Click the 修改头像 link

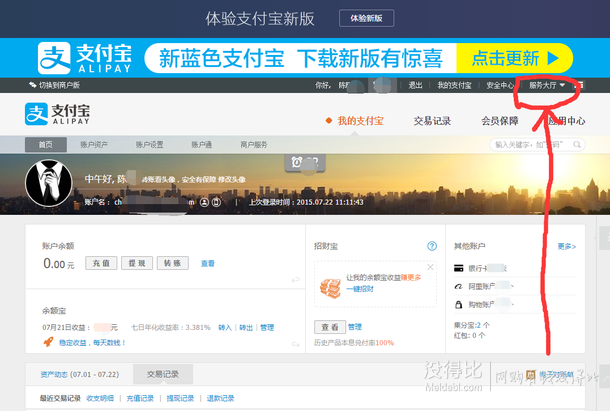232,179
